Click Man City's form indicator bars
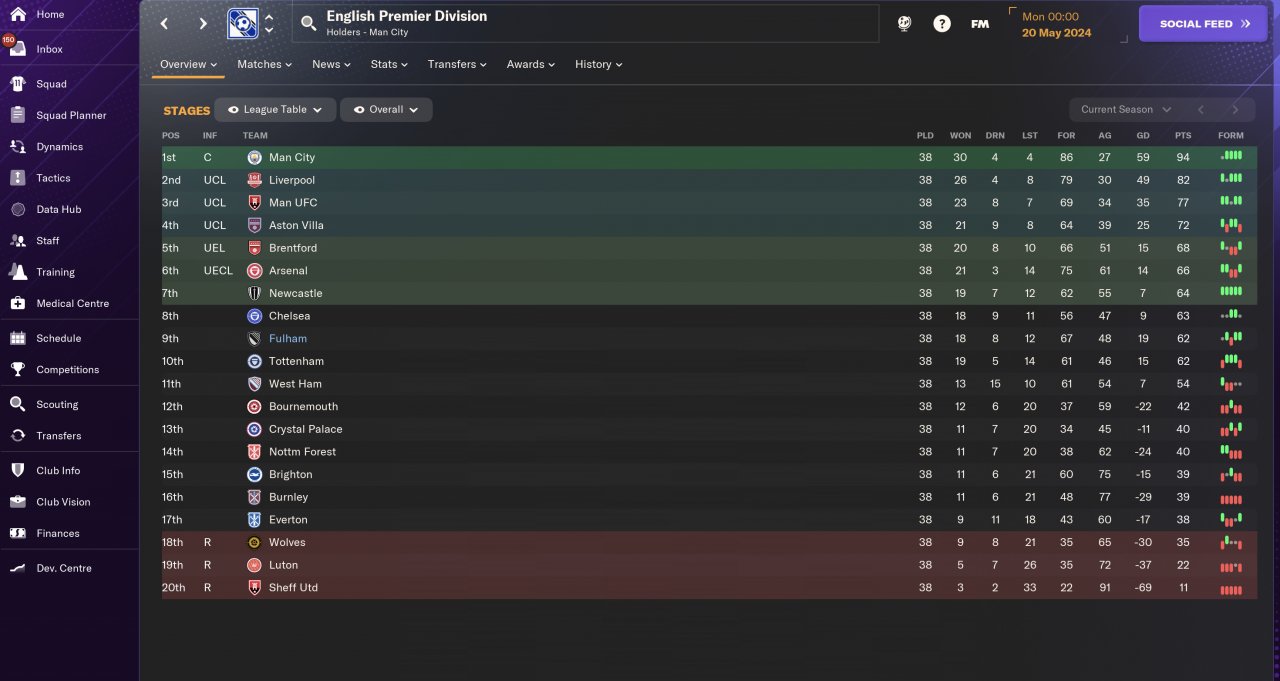1280x681 pixels. click(x=1231, y=157)
